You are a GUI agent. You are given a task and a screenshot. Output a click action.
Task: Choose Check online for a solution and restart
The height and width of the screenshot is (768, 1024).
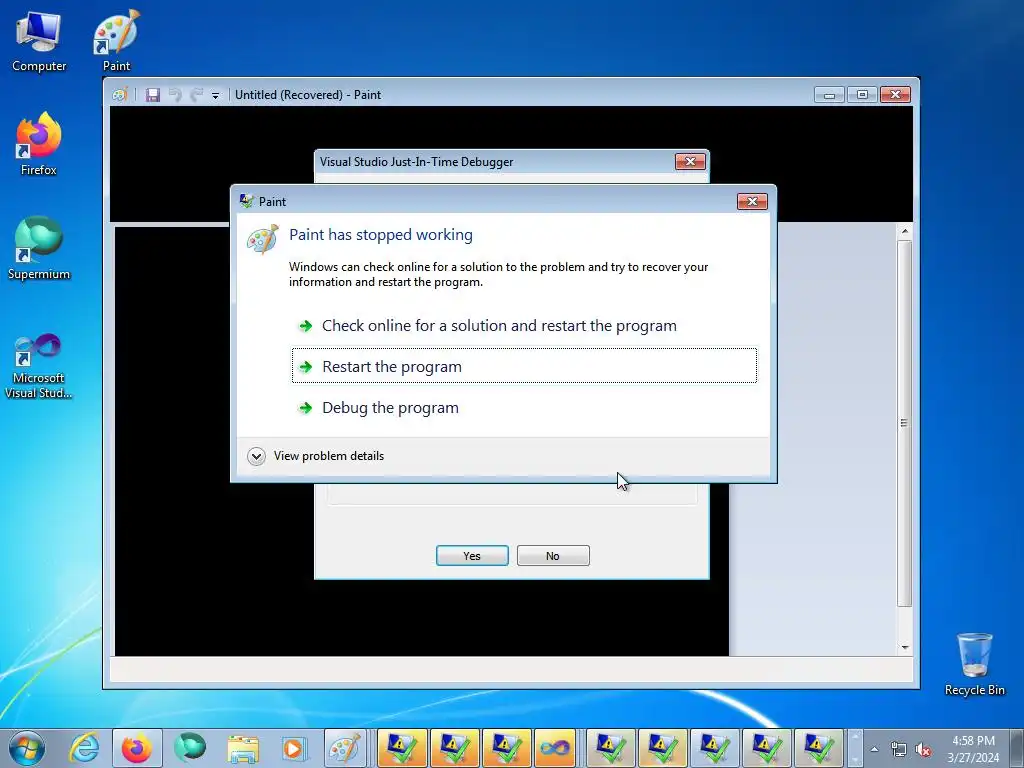point(524,325)
